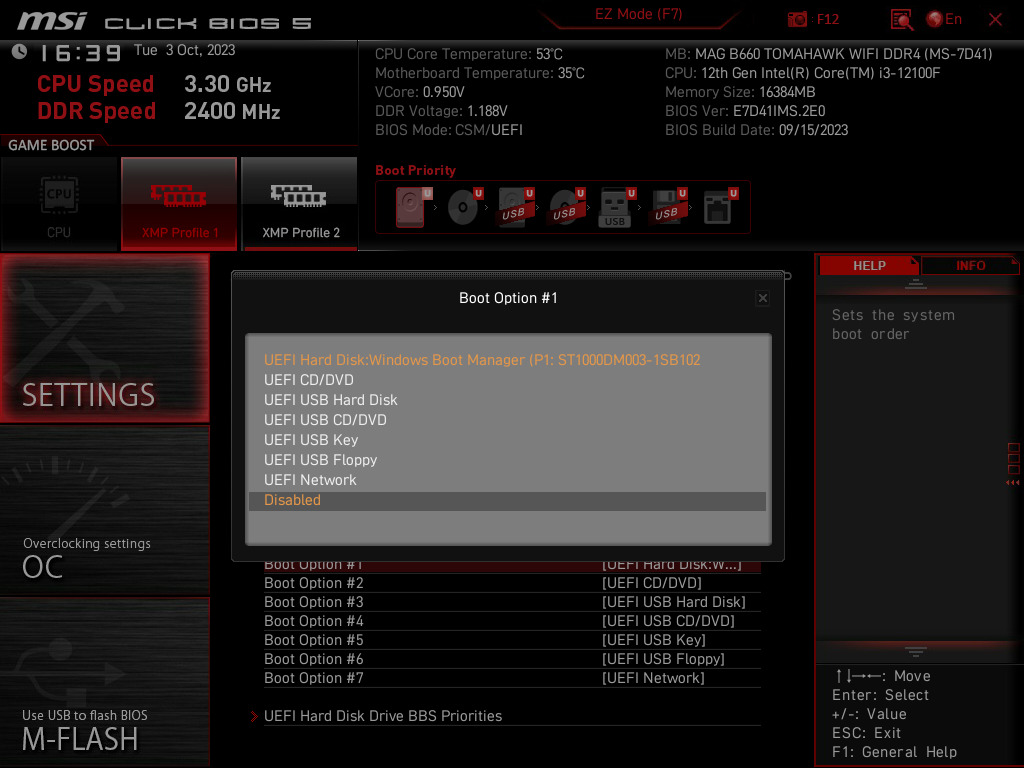This screenshot has width=1024, height=768.
Task: Change language via the En globe icon
Action: [x=944, y=20]
